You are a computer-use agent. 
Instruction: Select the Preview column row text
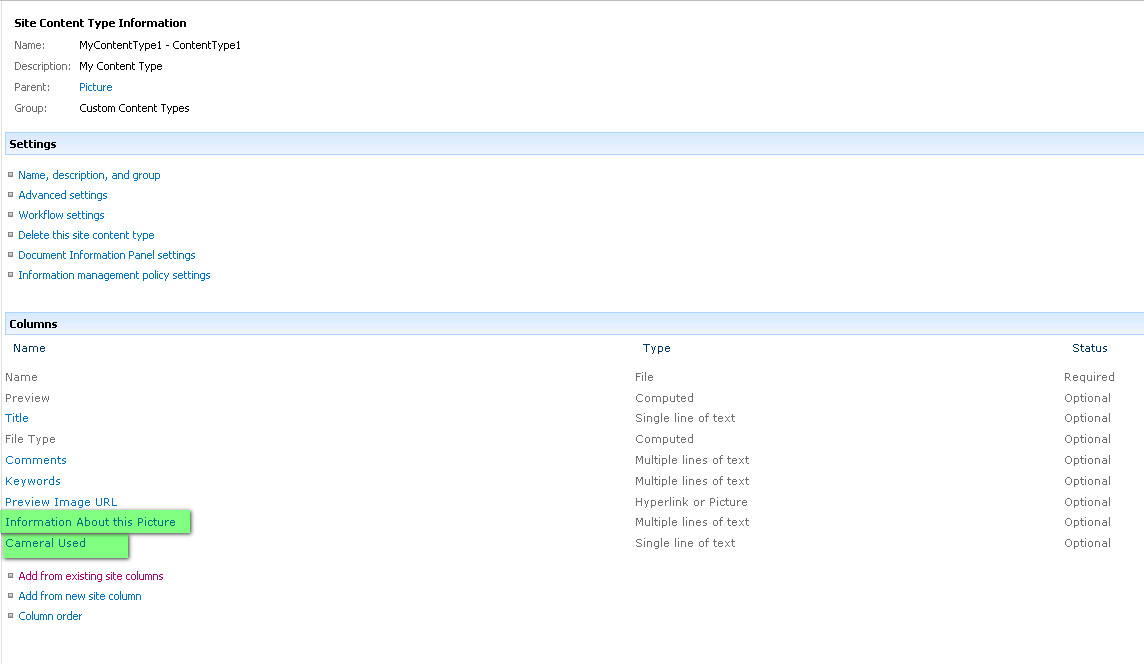28,398
